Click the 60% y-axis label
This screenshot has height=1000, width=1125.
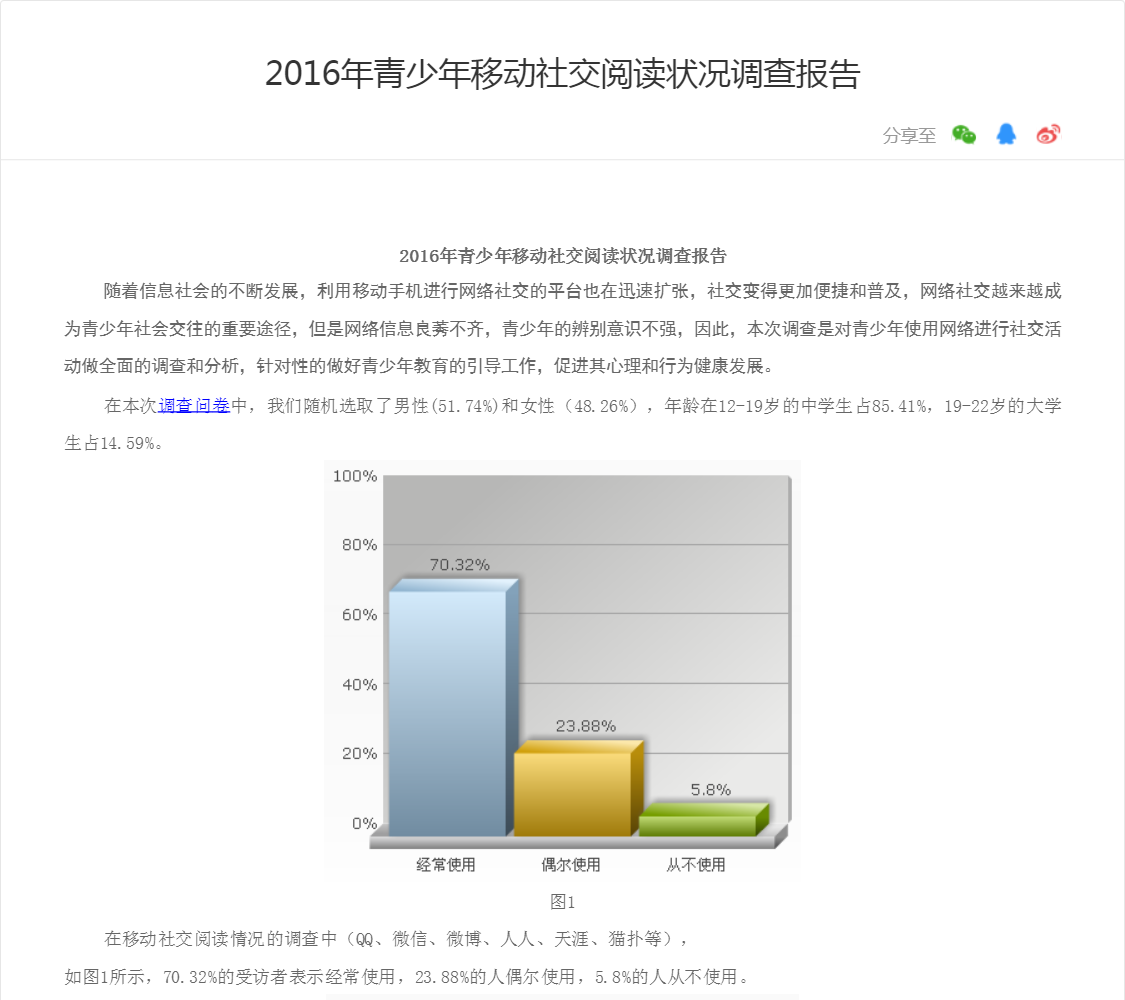[x=359, y=614]
